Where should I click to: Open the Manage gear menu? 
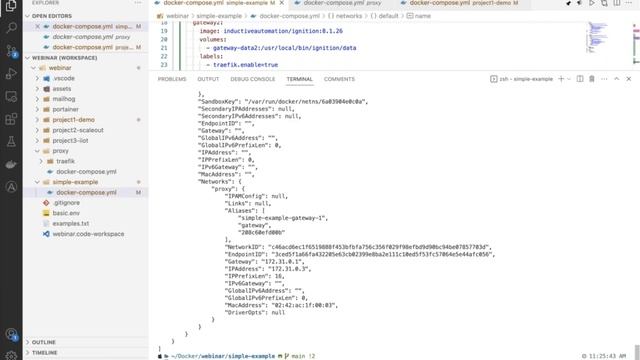coord(11,356)
